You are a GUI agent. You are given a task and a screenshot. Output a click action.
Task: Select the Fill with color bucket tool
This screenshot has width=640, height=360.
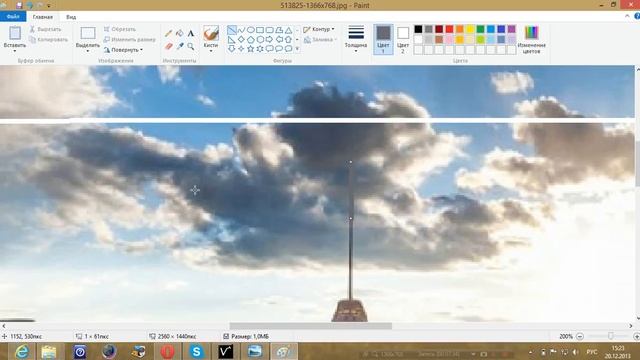(180, 33)
